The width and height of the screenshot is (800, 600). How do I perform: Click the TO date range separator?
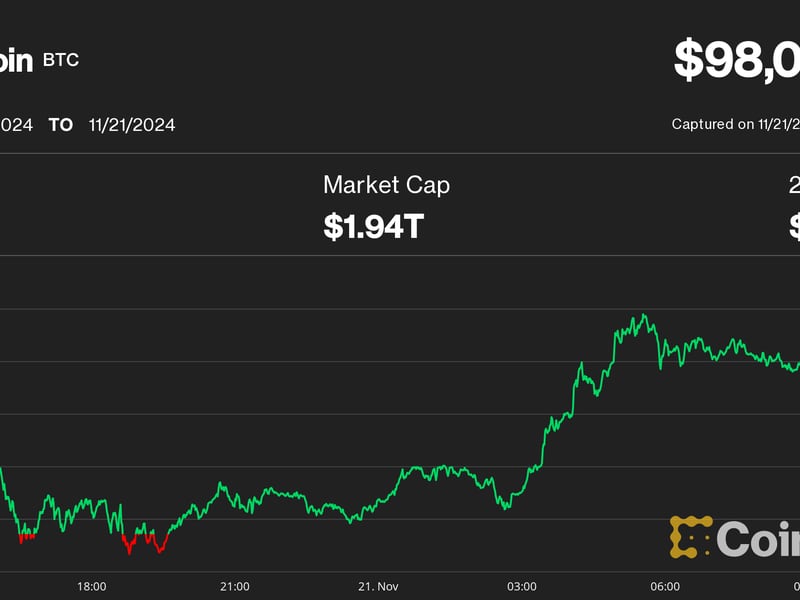61,125
